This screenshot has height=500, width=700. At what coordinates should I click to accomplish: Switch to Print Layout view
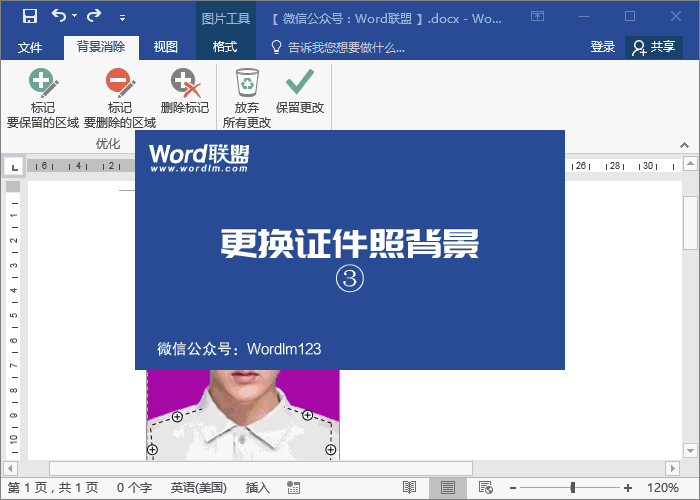point(448,488)
